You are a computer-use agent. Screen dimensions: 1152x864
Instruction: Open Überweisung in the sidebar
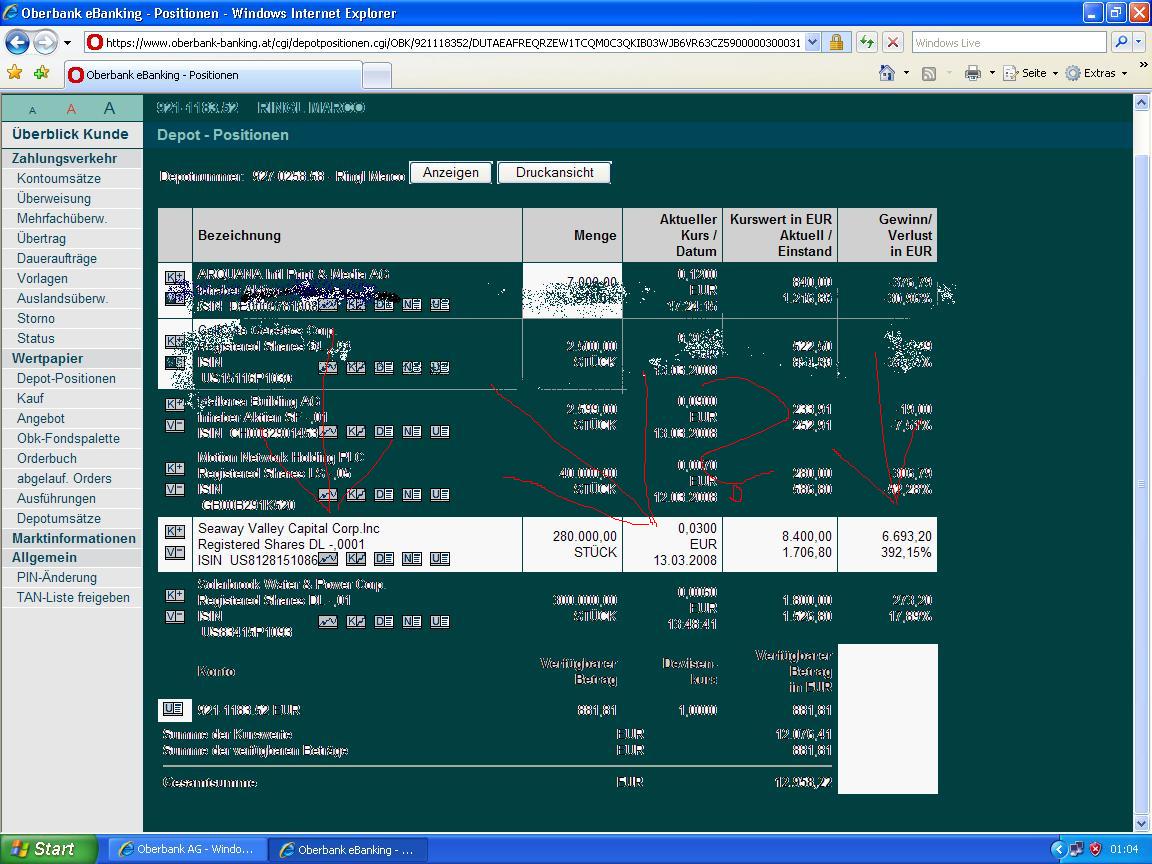pos(54,198)
